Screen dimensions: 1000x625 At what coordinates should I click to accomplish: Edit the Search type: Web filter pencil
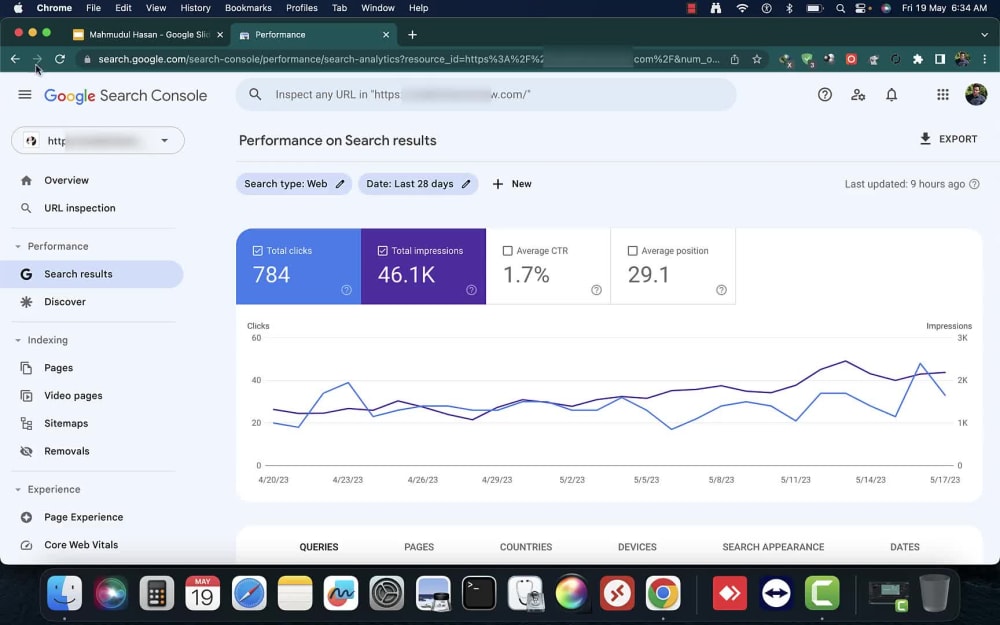pos(340,184)
